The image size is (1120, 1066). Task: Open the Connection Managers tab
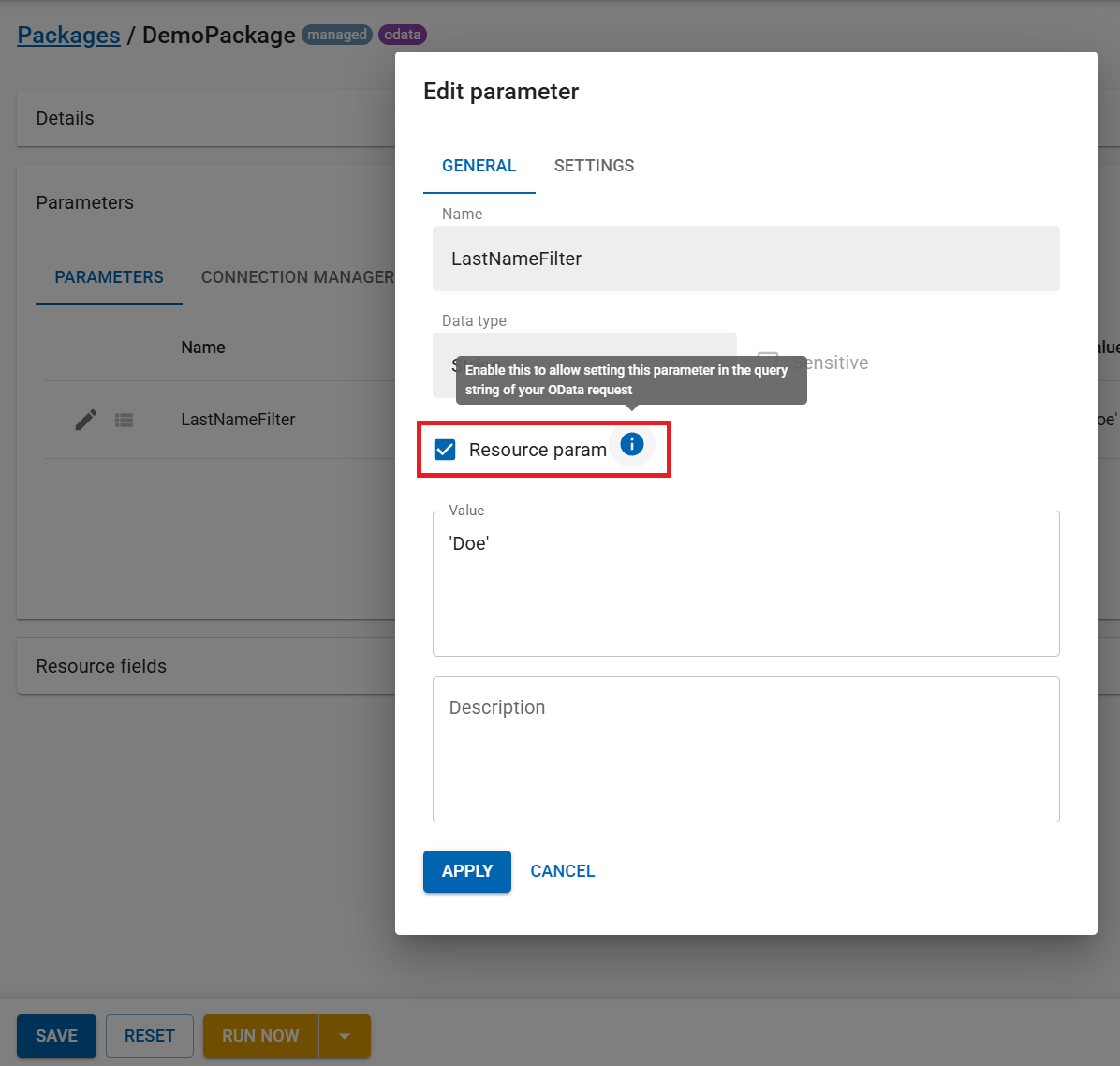298,277
